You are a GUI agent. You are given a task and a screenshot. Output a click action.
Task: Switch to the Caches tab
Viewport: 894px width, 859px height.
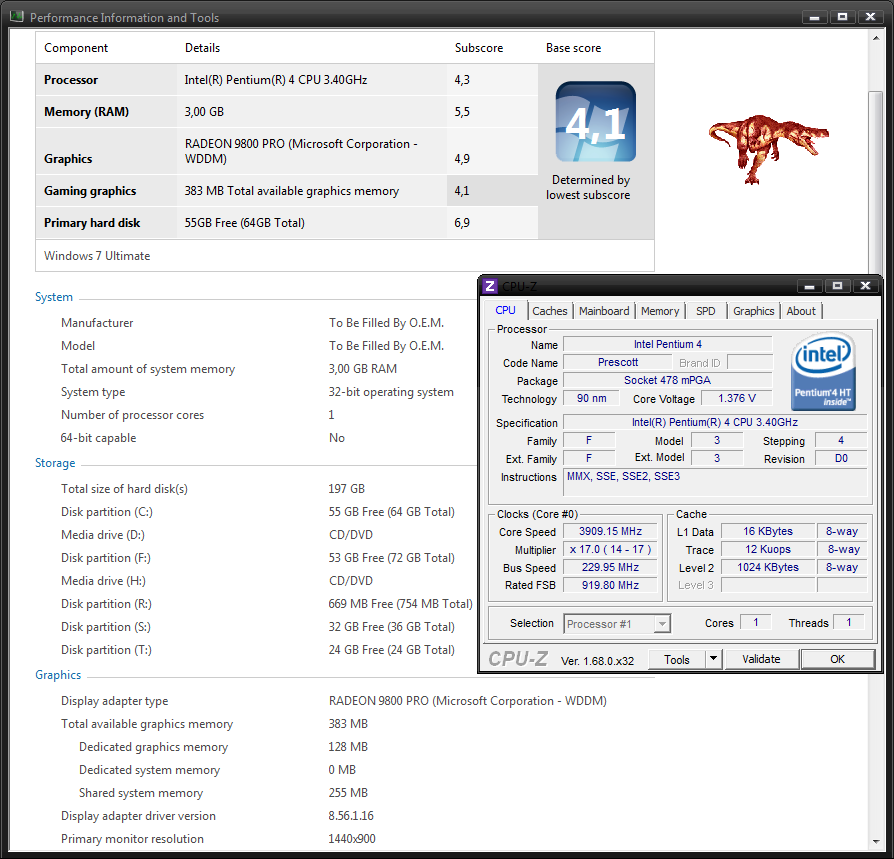(550, 311)
